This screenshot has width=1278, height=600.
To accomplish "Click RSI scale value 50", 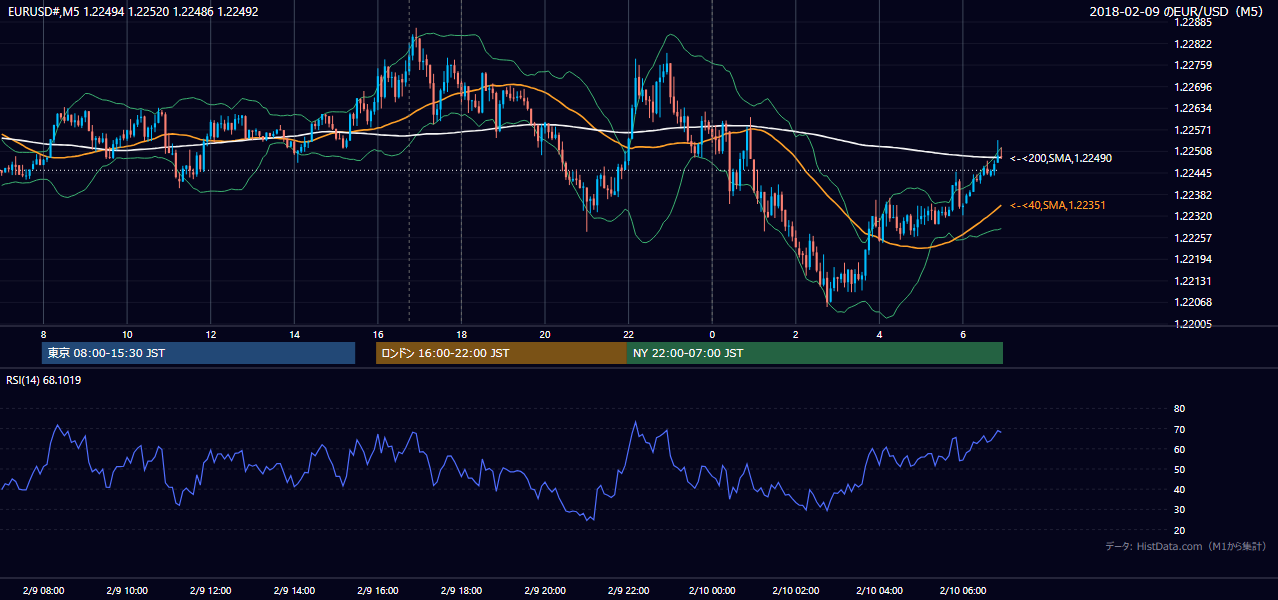I will [1179, 469].
